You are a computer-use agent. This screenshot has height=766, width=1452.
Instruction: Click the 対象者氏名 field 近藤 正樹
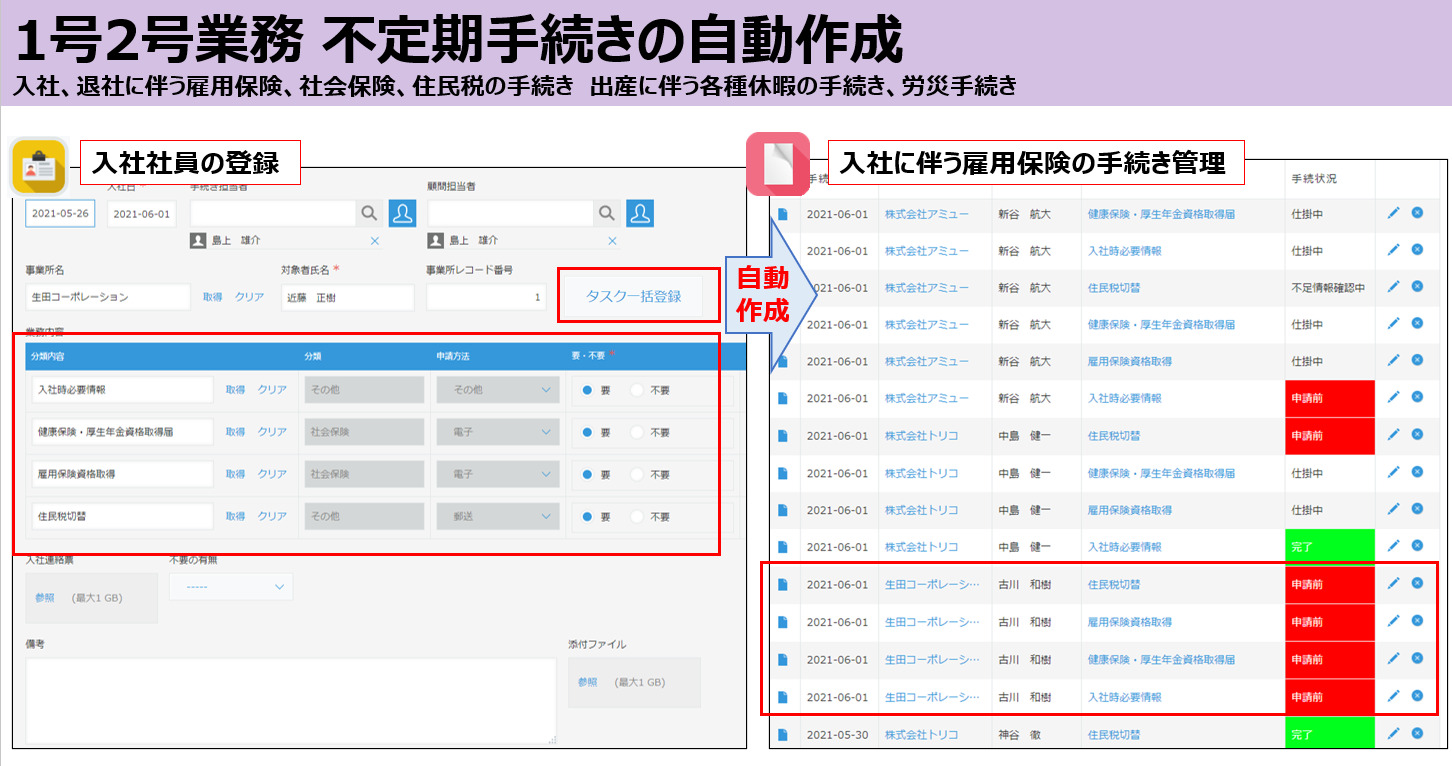tap(348, 297)
